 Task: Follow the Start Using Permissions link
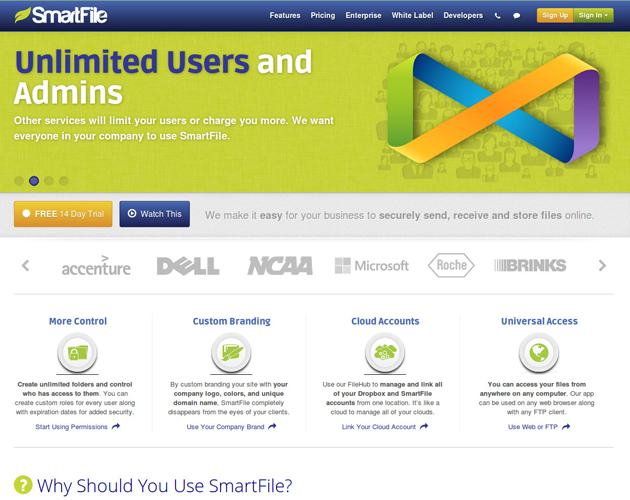point(77,427)
